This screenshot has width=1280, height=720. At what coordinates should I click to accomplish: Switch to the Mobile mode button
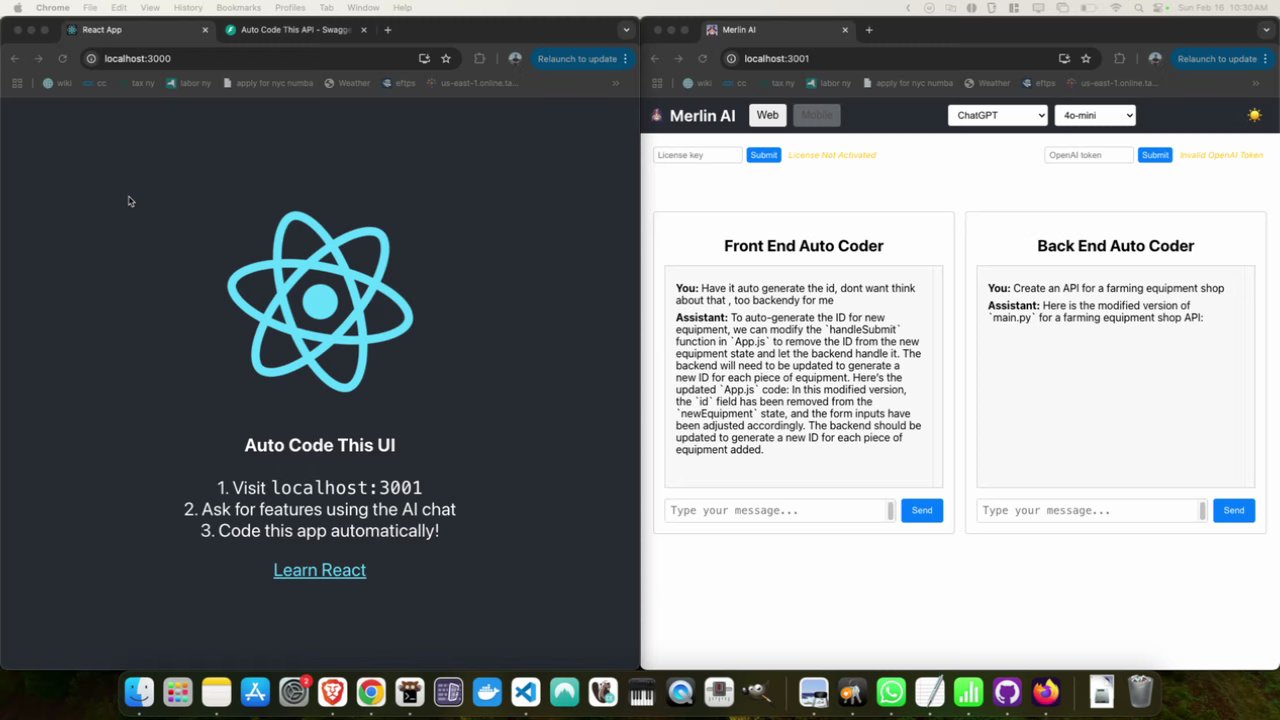pyautogui.click(x=817, y=115)
